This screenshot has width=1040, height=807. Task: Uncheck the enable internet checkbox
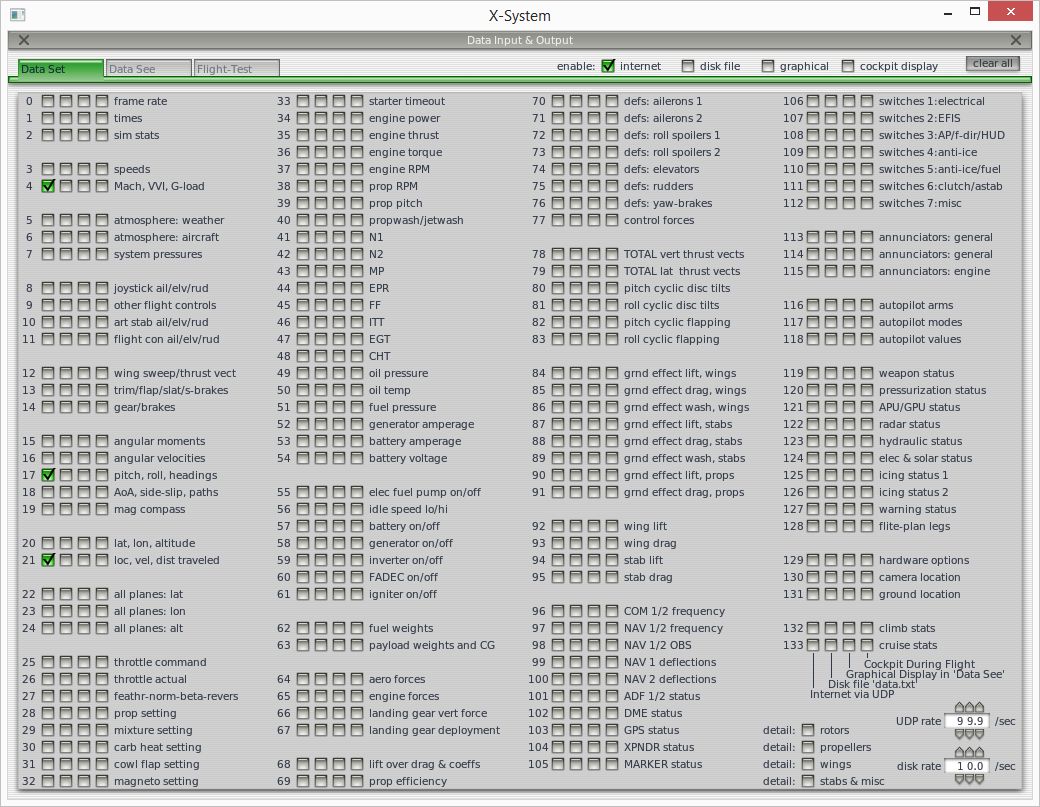(608, 66)
